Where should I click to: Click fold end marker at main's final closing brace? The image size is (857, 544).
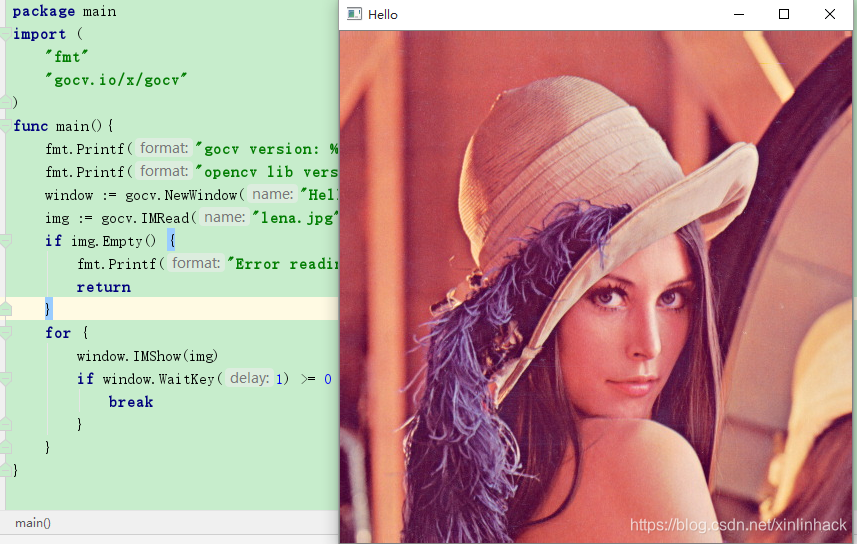(5, 470)
